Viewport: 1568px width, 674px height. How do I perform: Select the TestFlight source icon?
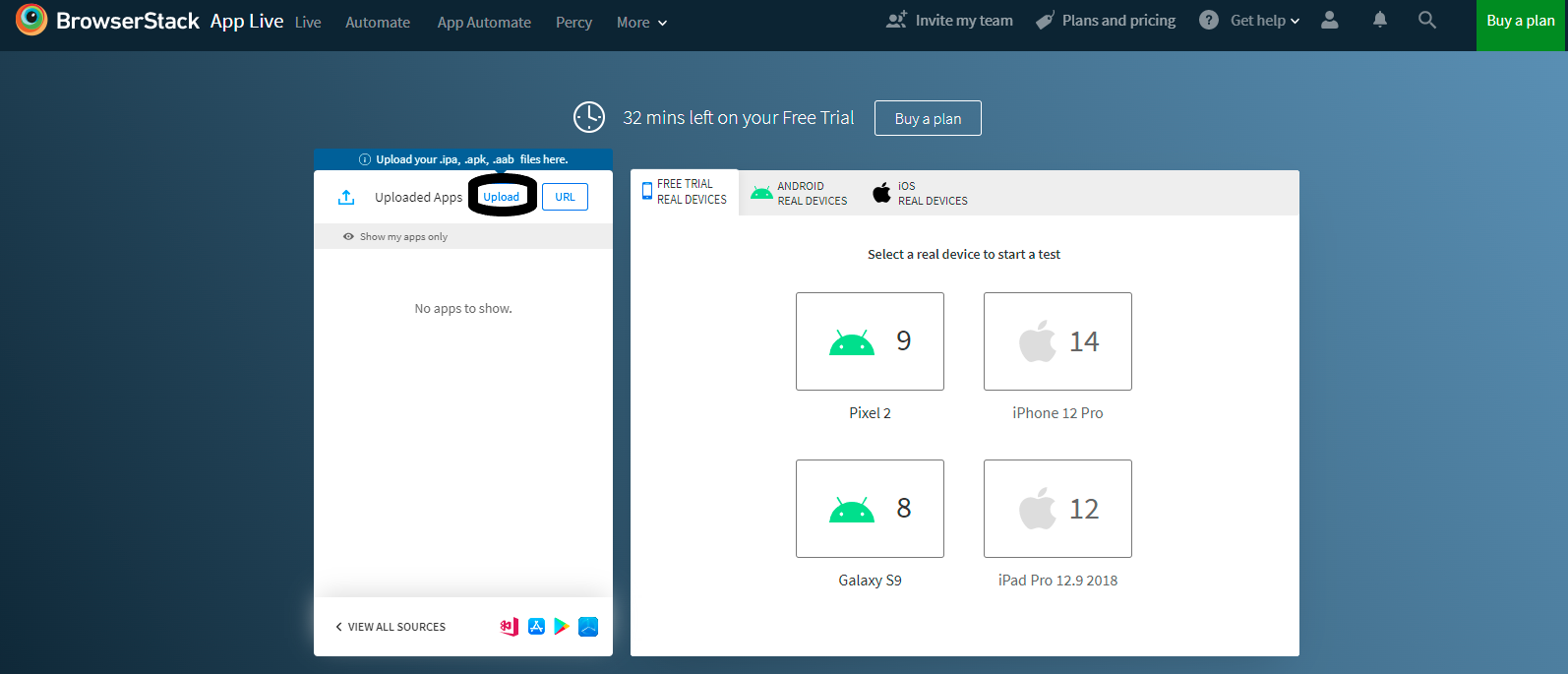pos(588,627)
